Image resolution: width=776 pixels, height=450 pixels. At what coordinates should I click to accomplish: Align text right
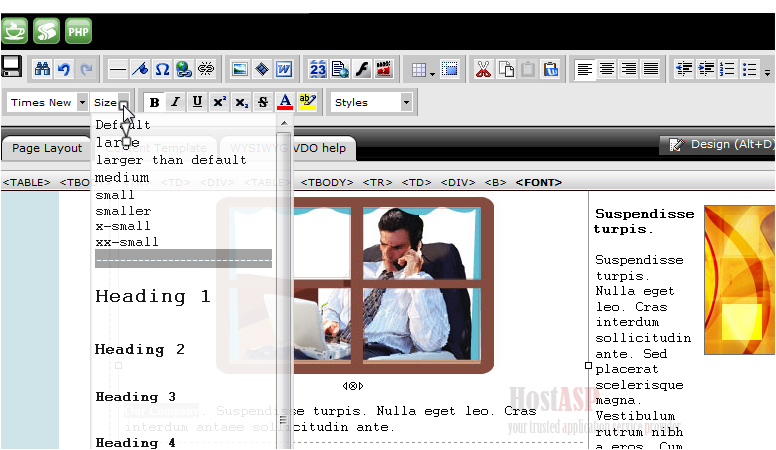click(629, 69)
